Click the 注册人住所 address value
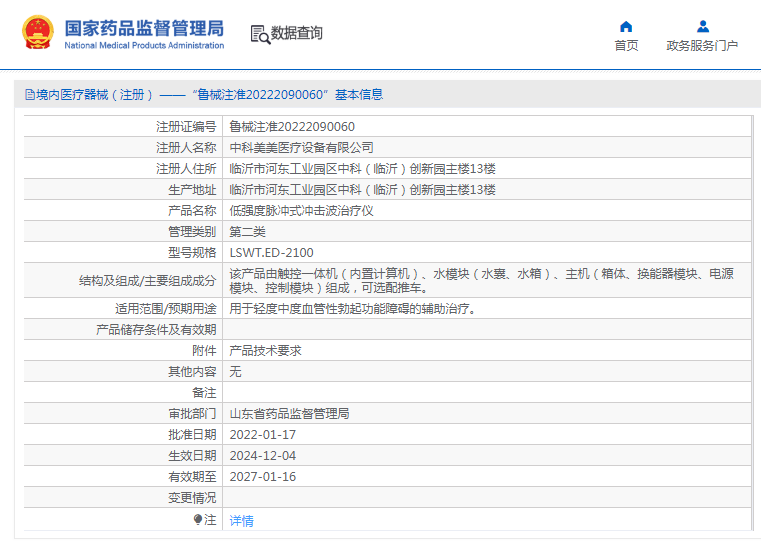The height and width of the screenshot is (542, 761). (363, 169)
